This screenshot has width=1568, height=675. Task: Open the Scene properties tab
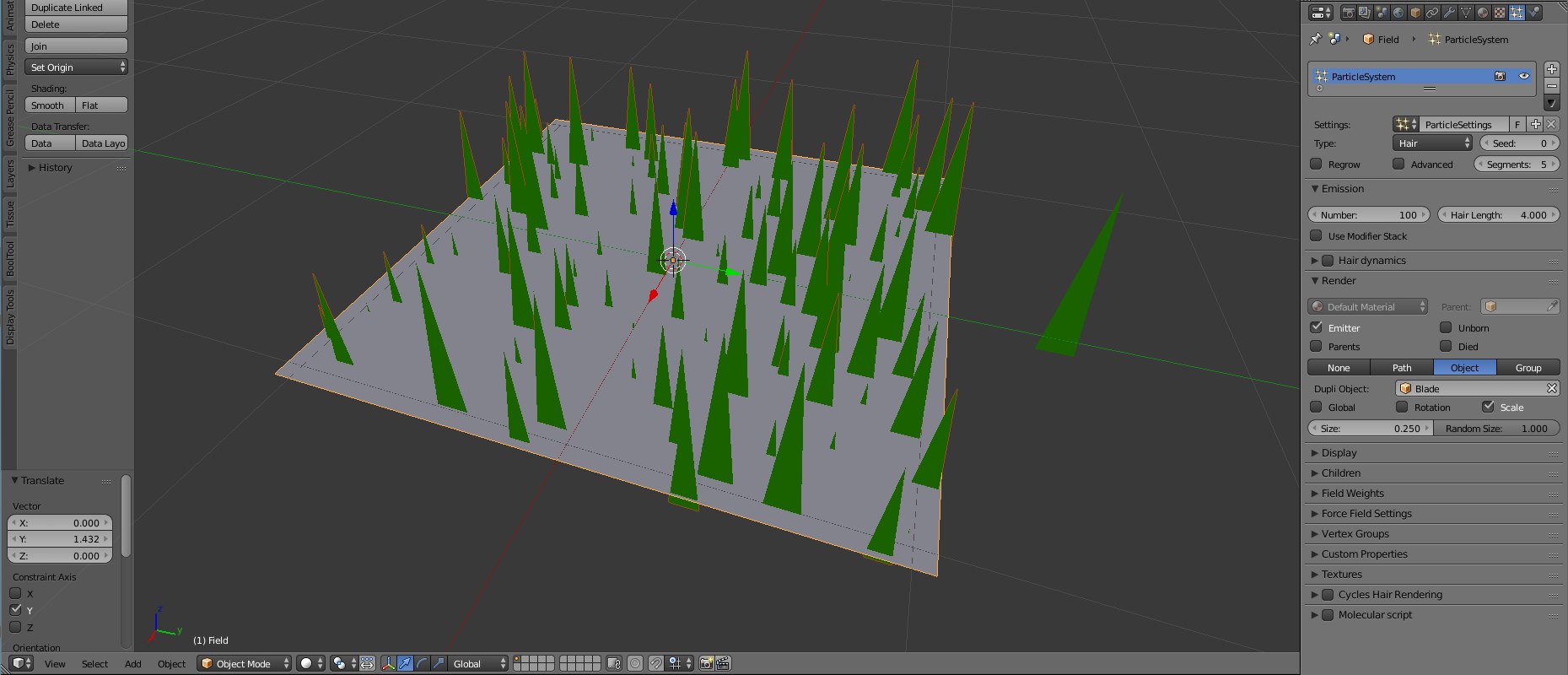[1382, 13]
